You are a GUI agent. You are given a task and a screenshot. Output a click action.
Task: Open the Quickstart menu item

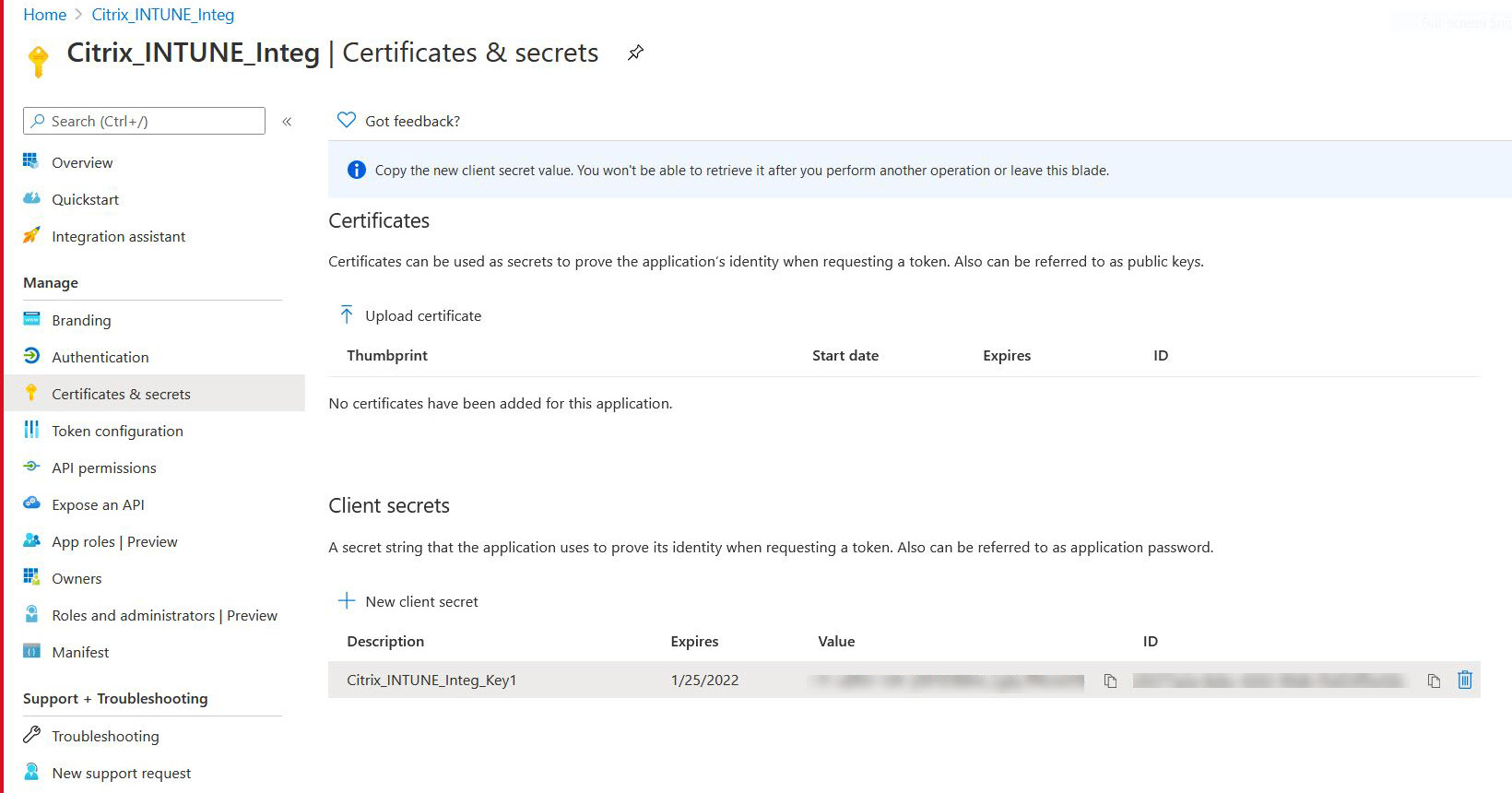pyautogui.click(x=85, y=199)
